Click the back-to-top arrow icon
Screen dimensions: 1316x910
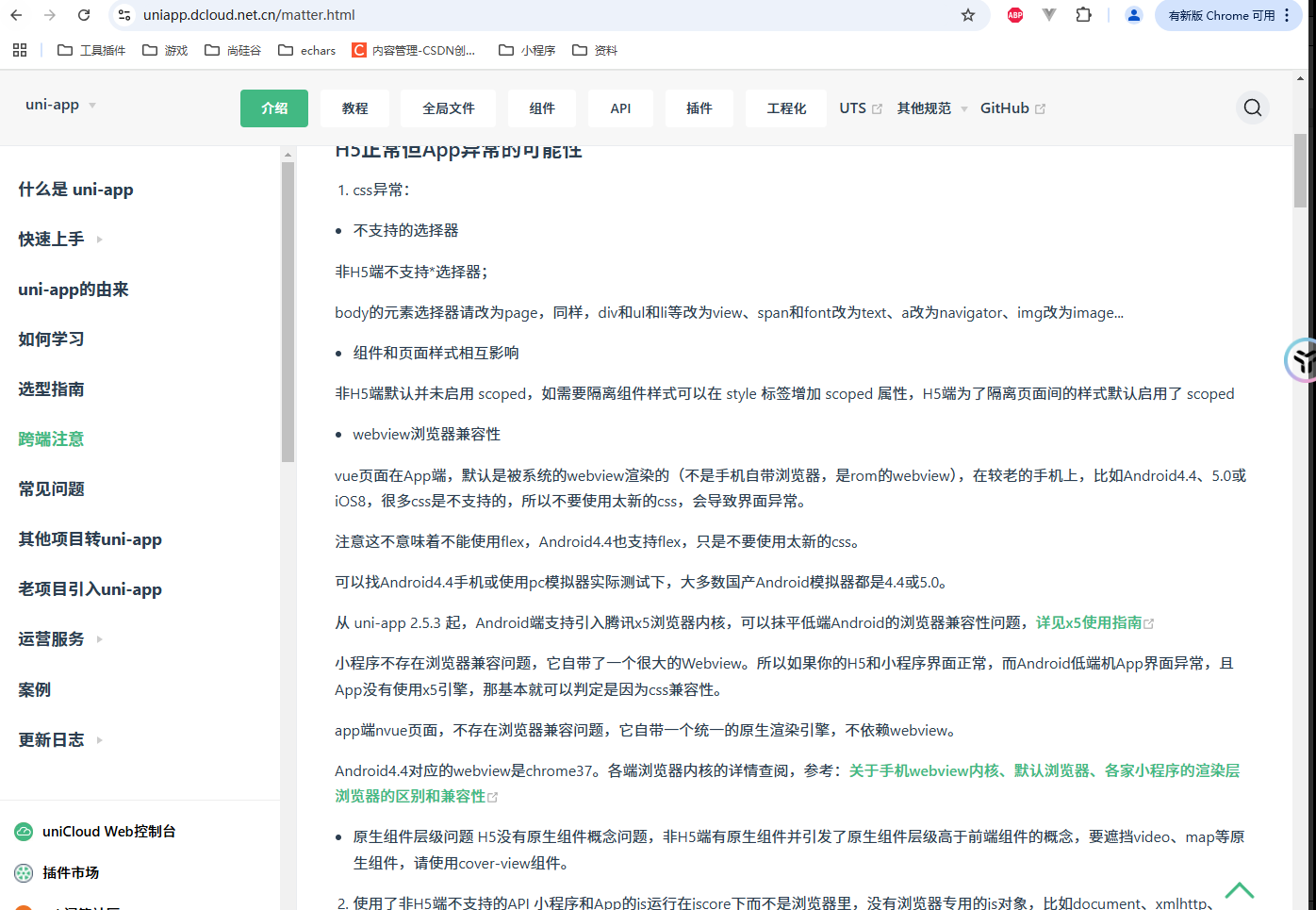[1239, 890]
